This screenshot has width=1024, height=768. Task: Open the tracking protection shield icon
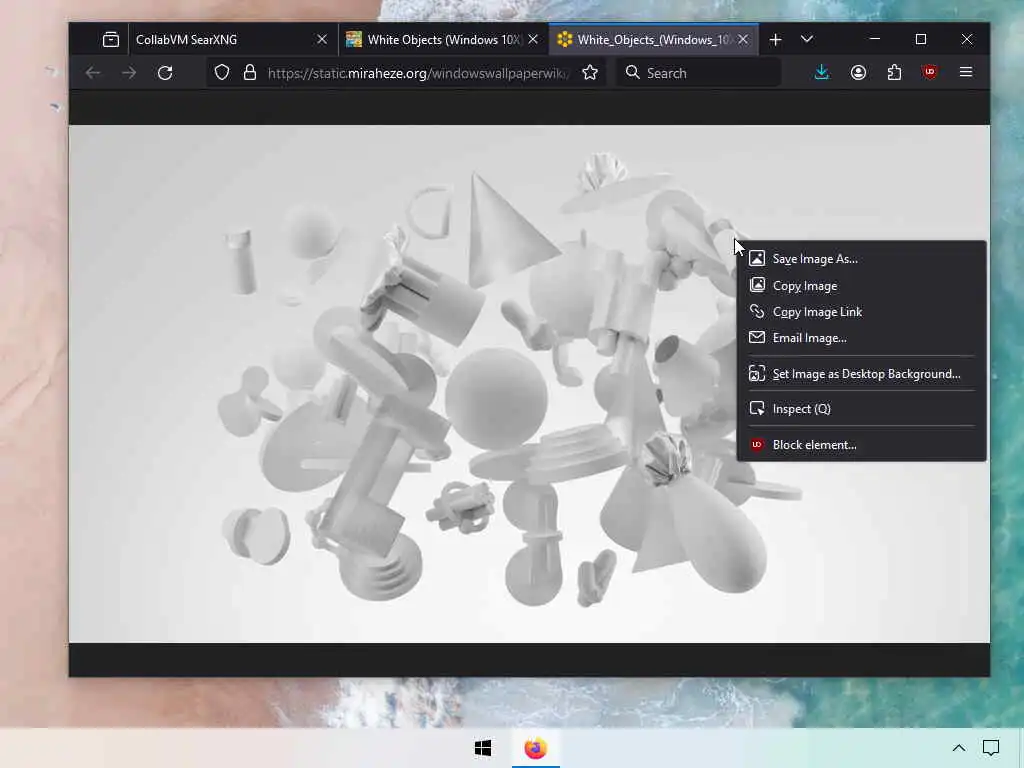222,72
